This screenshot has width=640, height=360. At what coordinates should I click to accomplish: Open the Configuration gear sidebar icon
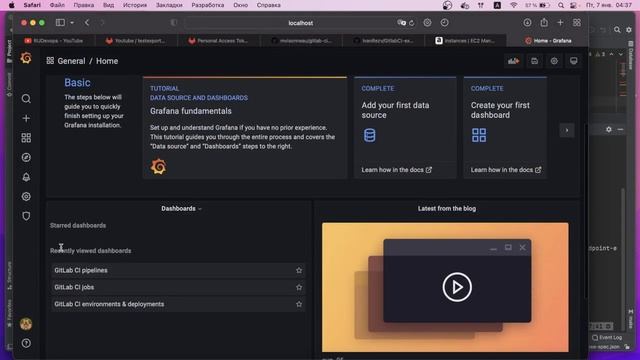coord(26,197)
